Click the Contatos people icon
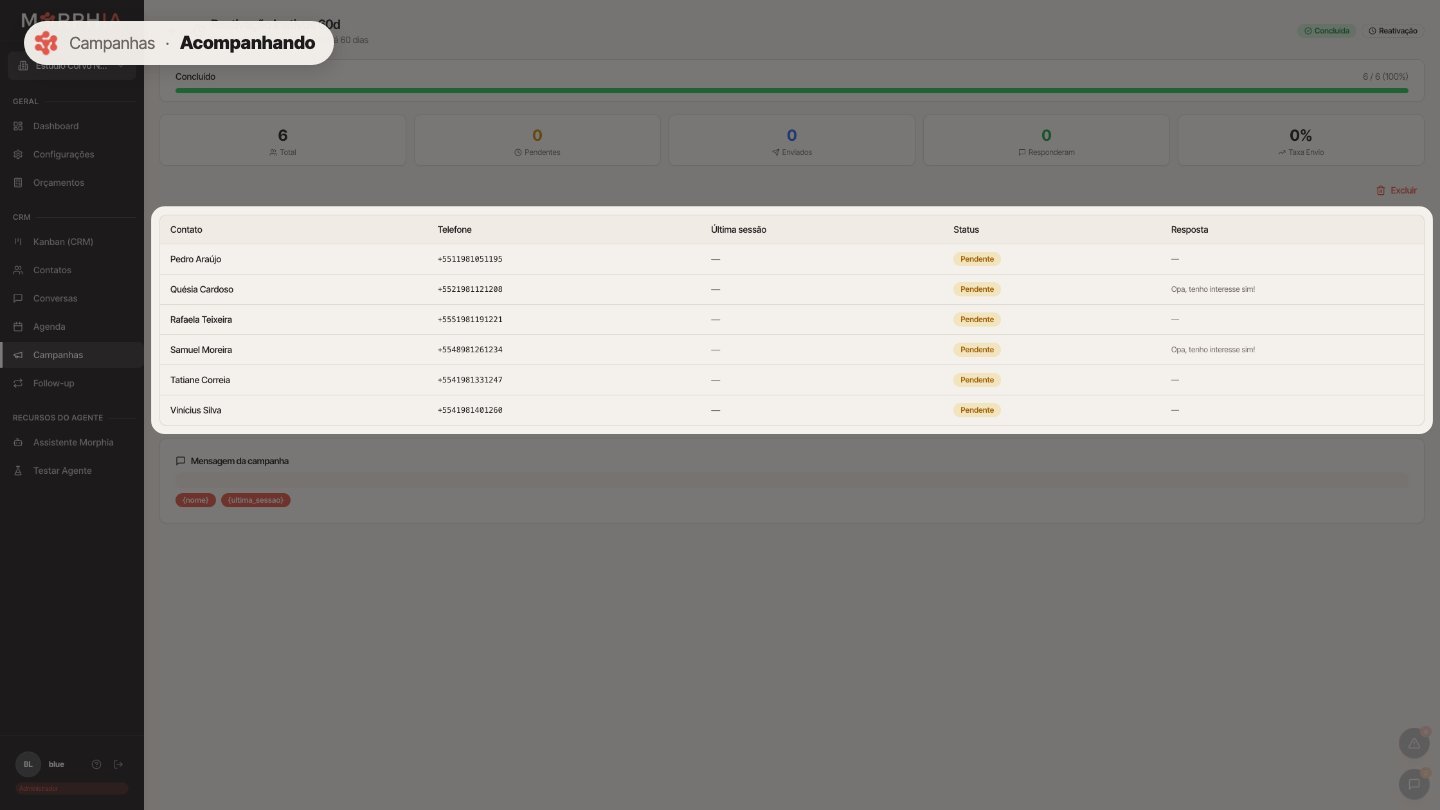 click(x=18, y=270)
